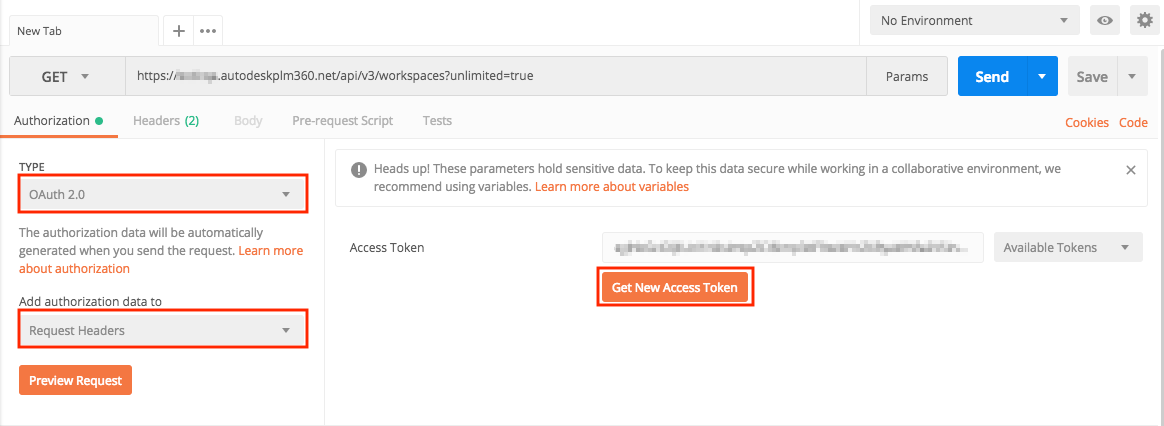Open the three-dots tab options menu
Image resolution: width=1164 pixels, height=426 pixels.
pos(208,30)
